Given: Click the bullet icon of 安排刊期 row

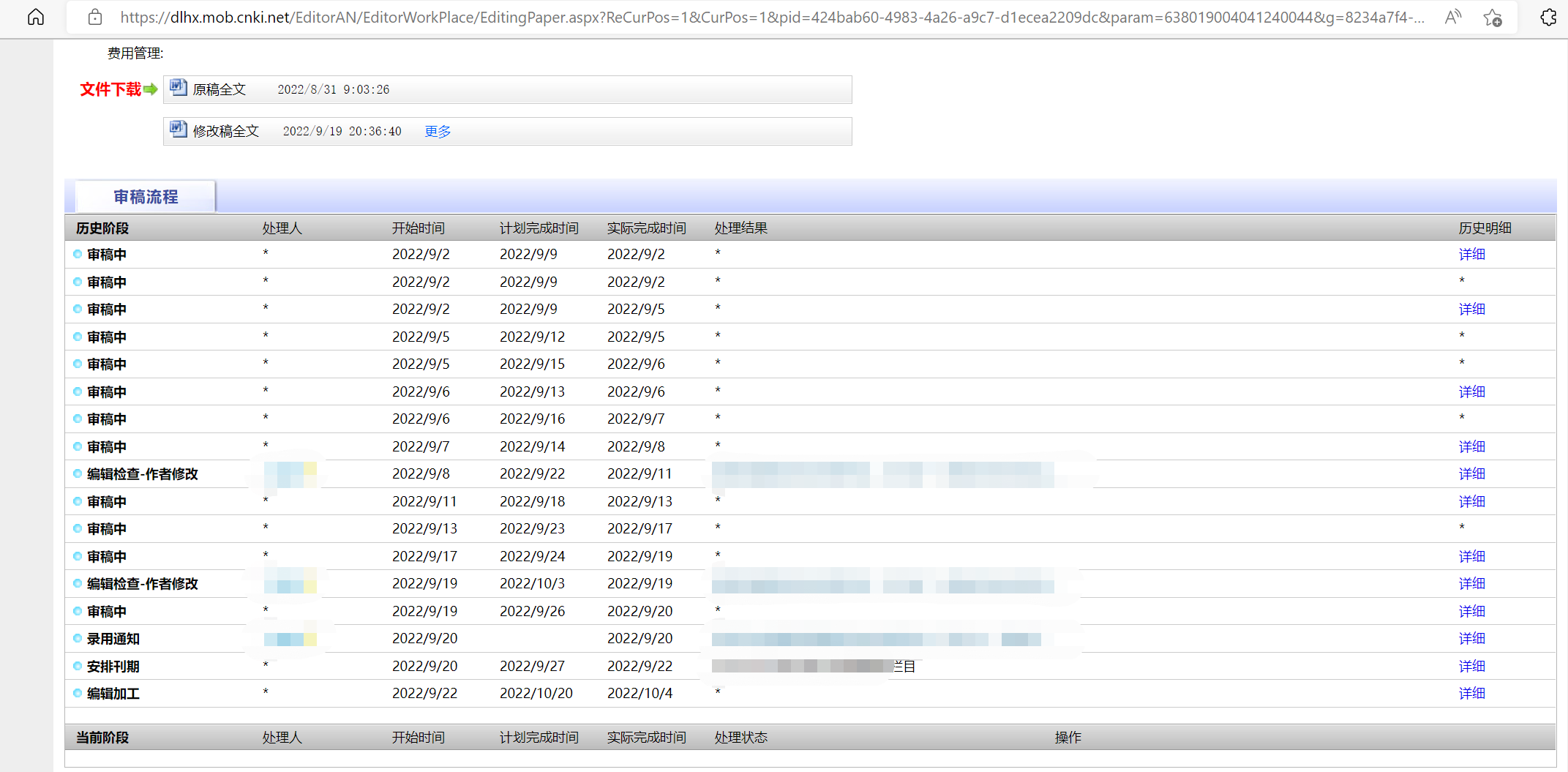Looking at the screenshot, I should (x=78, y=666).
